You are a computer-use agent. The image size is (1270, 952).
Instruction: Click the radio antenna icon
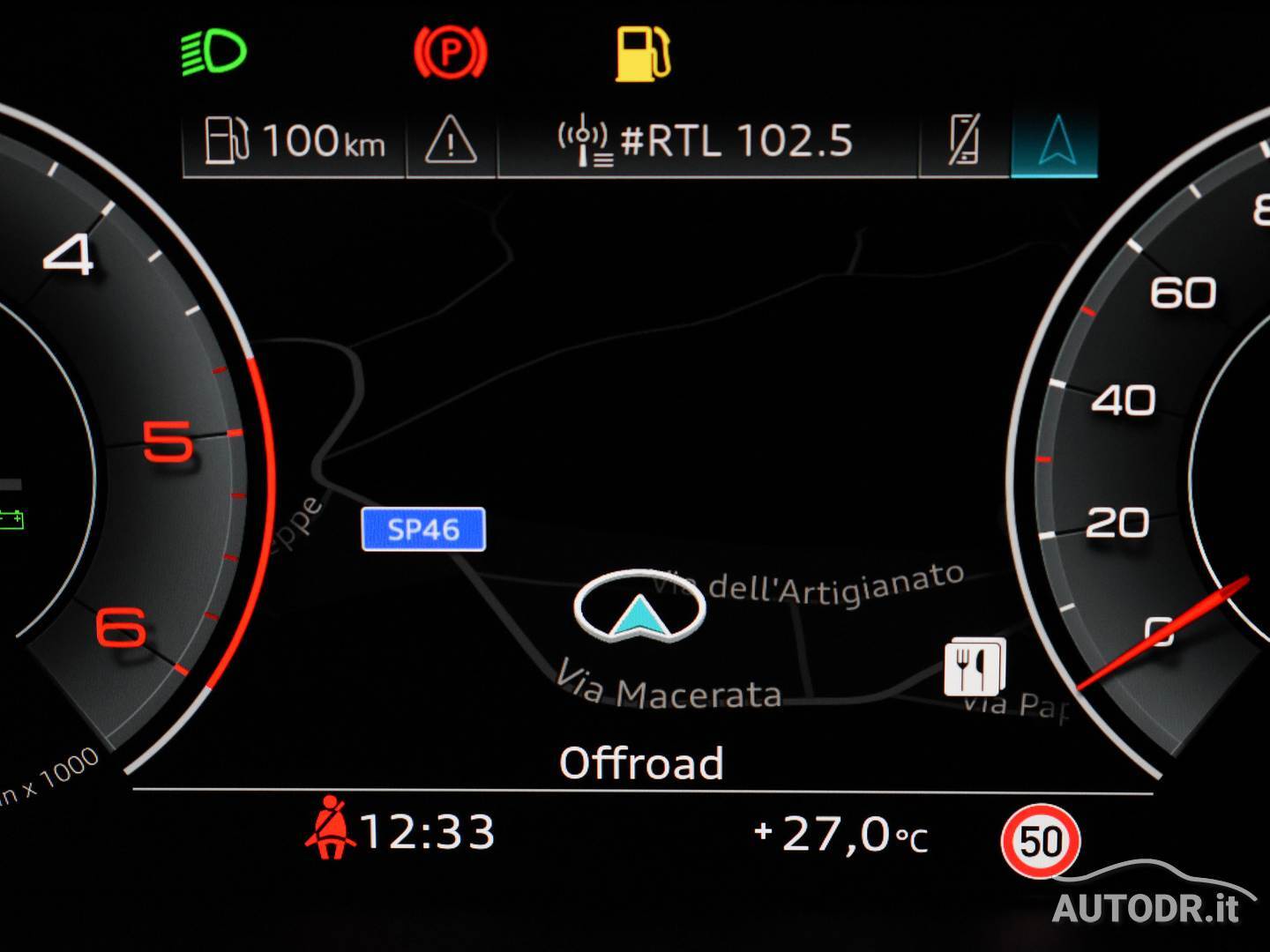pyautogui.click(x=584, y=142)
